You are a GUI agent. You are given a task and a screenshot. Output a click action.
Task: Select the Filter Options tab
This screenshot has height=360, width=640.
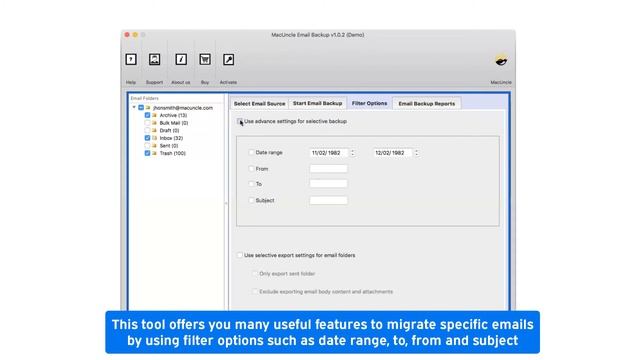(x=369, y=103)
